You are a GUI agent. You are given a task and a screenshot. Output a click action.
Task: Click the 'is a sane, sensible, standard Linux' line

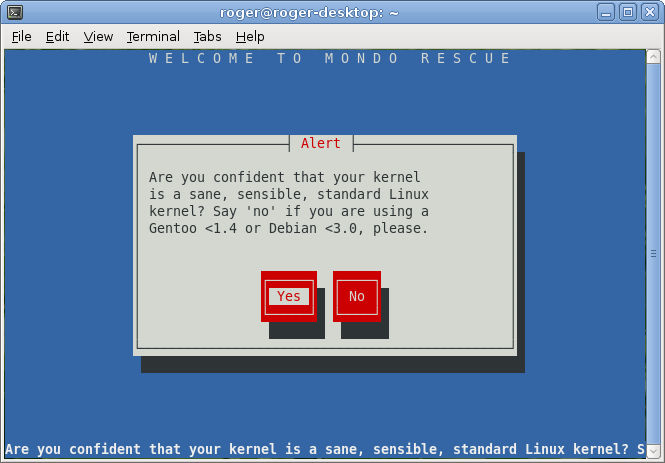288,194
